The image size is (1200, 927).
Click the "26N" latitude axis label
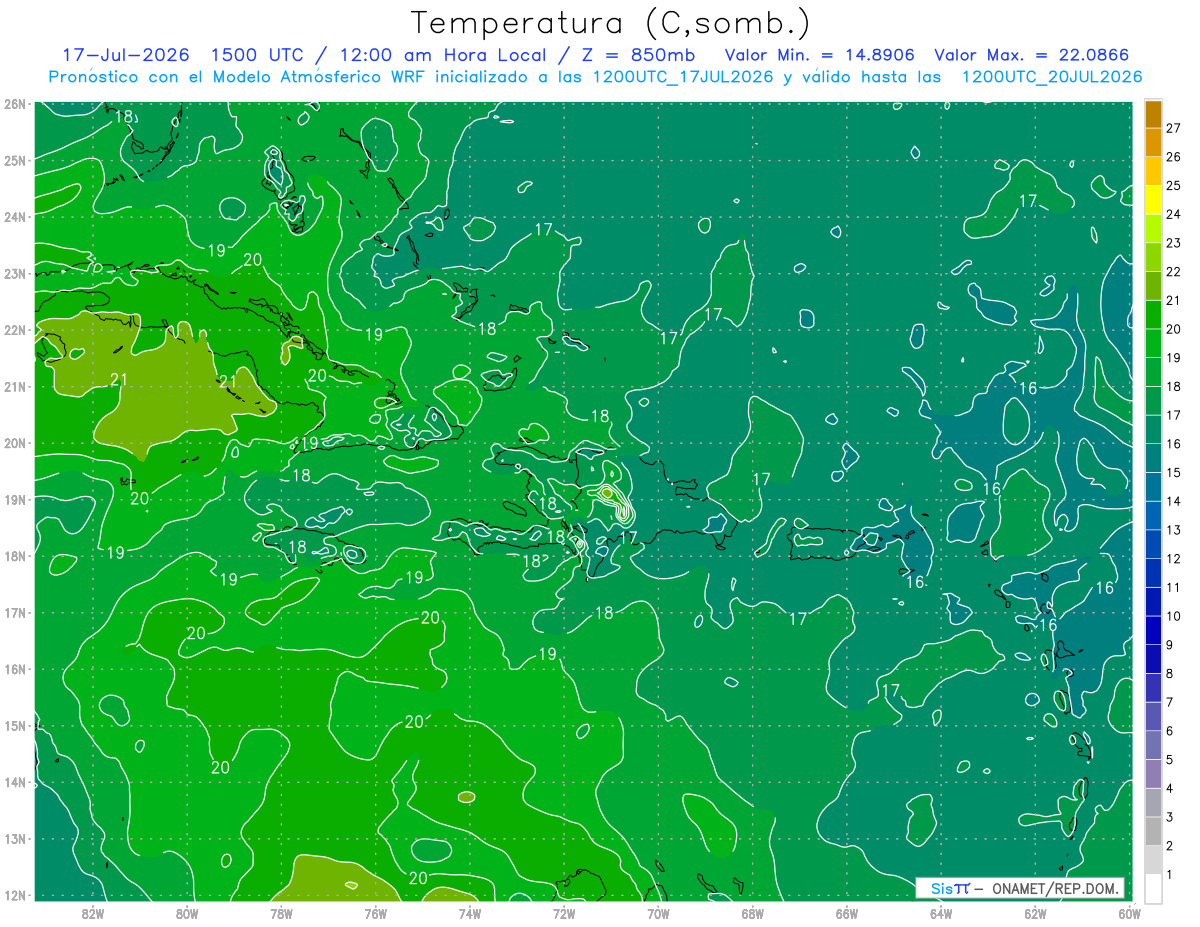coord(14,104)
